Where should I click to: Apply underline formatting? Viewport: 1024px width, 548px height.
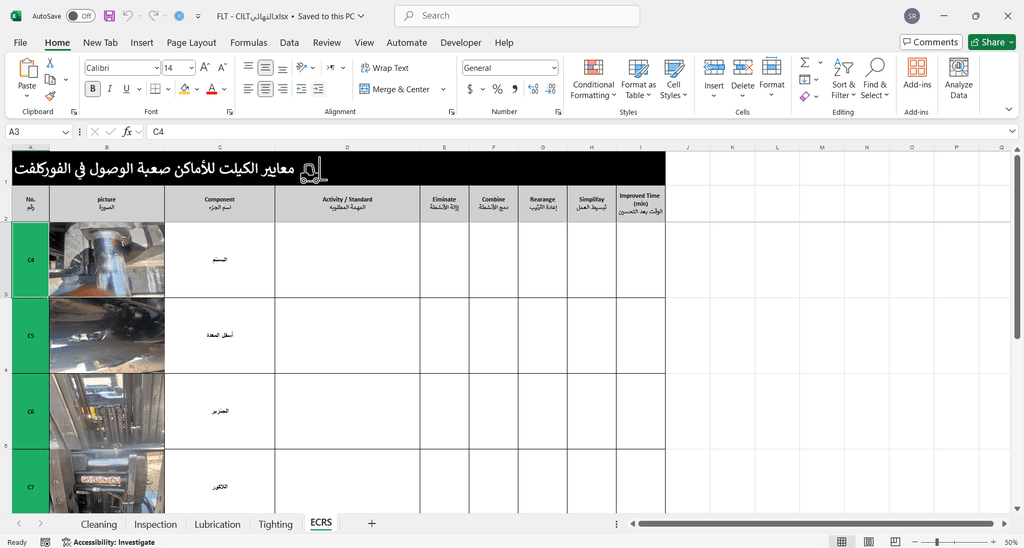(126, 89)
